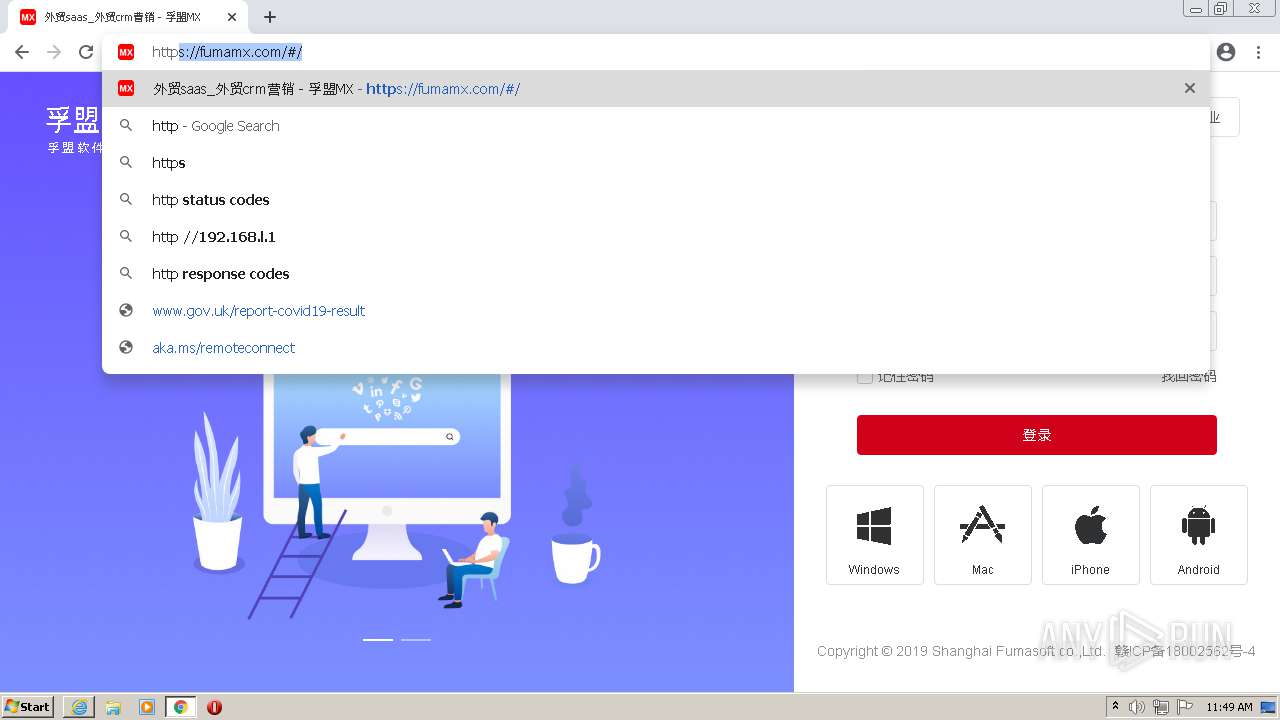1280x720 pixels.
Task: Pick 'http response codes' suggestion
Action: pos(656,274)
